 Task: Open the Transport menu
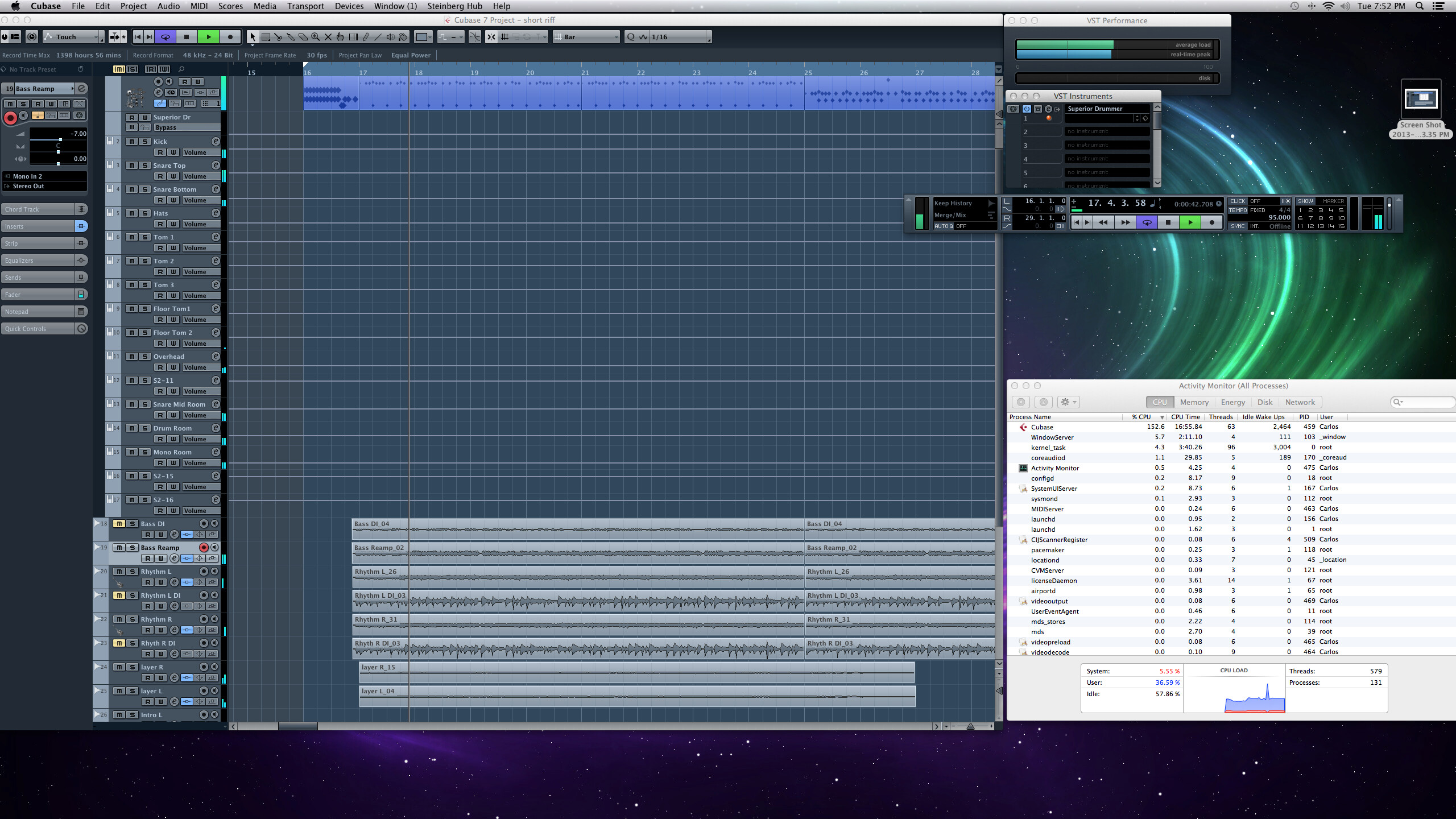(x=305, y=6)
